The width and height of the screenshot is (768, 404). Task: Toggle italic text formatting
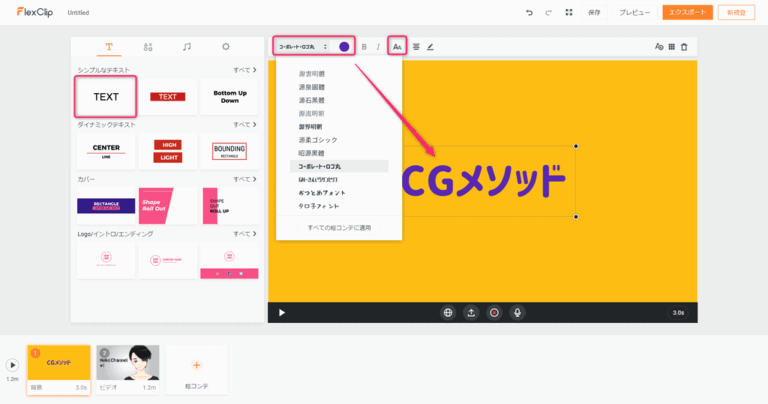click(378, 47)
